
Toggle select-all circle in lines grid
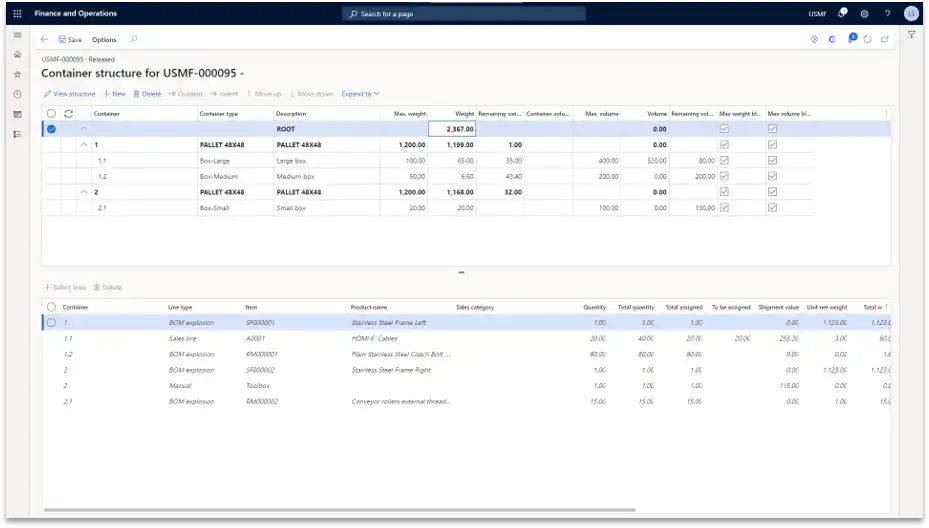[x=52, y=307]
